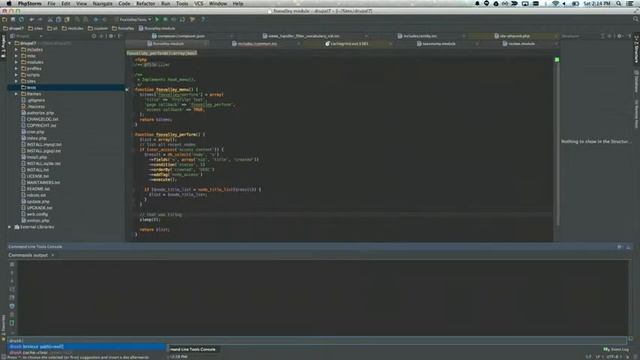Open macOS Spotlight search
Viewport: 640px width, 360px height.
point(619,4)
